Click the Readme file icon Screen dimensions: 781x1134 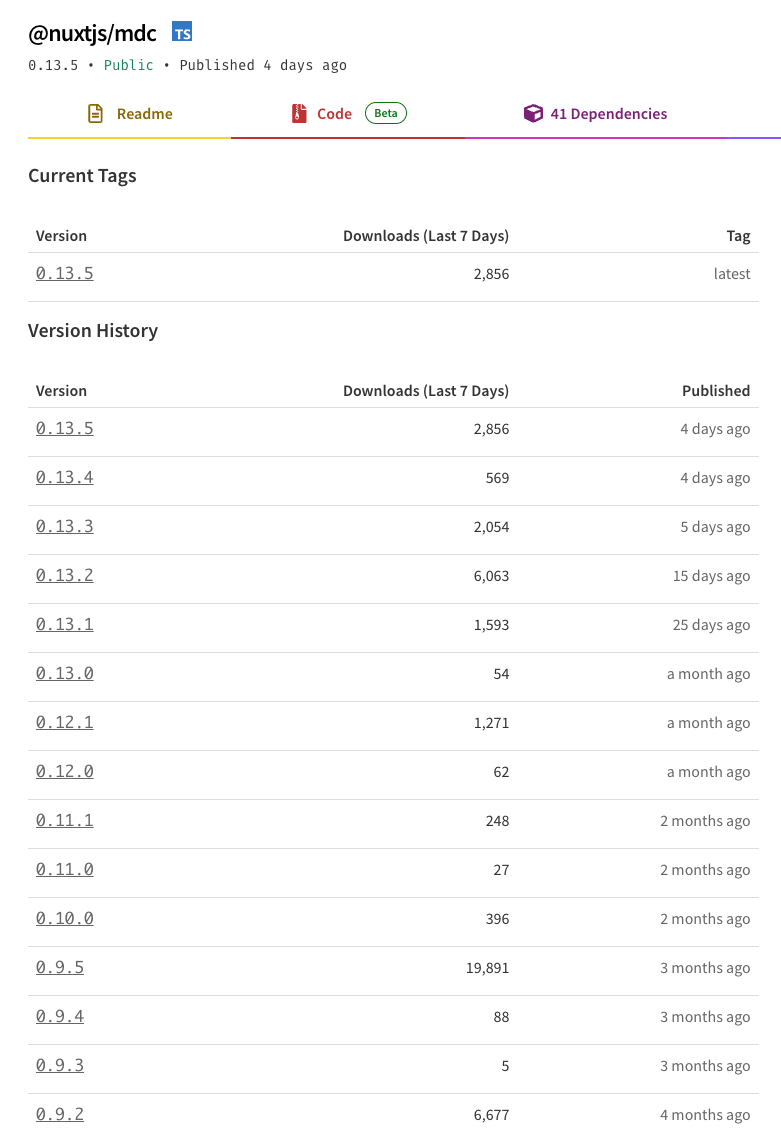(96, 114)
